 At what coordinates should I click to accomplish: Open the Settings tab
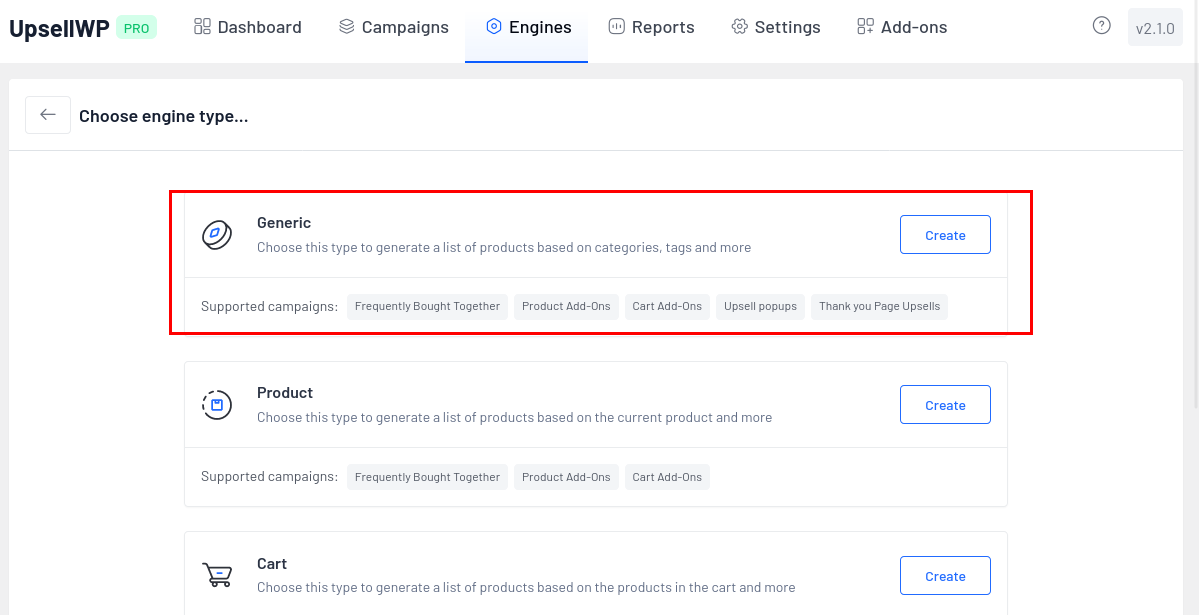pyautogui.click(x=776, y=27)
